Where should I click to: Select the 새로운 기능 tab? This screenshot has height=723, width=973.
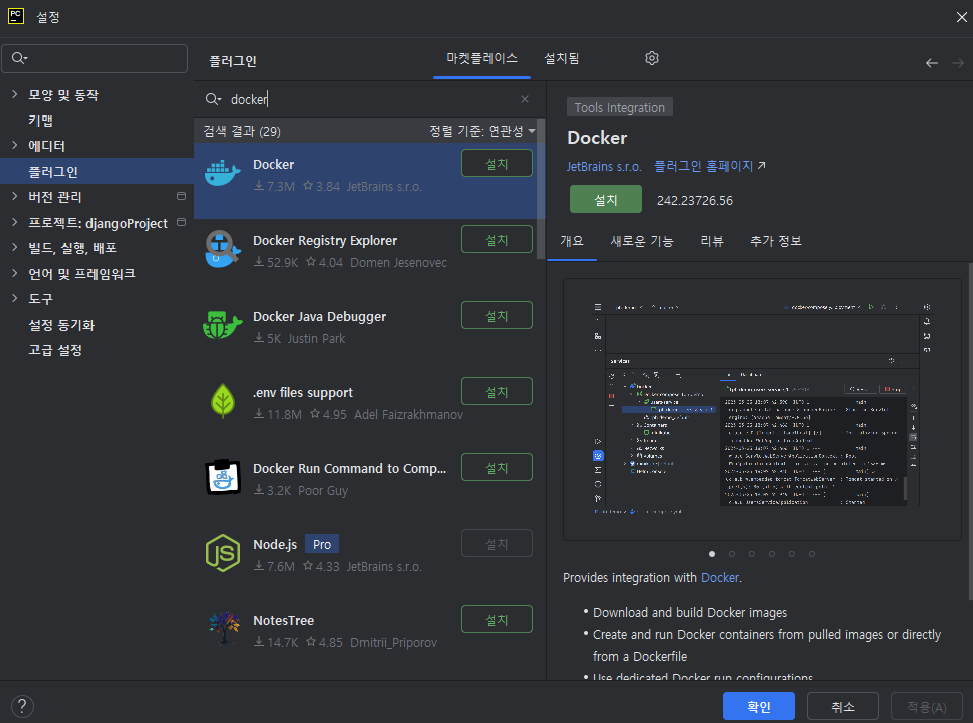point(642,241)
